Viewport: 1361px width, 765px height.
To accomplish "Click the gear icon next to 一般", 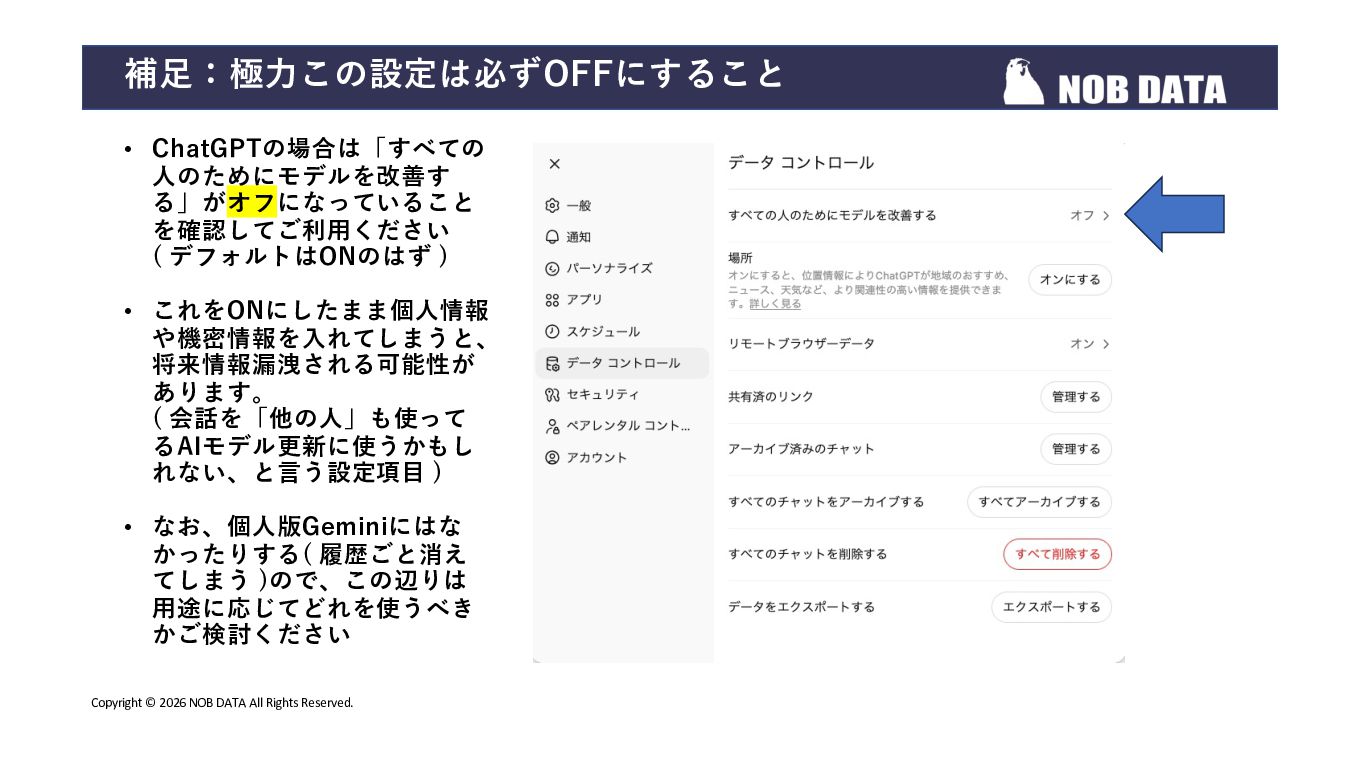I will [x=552, y=205].
